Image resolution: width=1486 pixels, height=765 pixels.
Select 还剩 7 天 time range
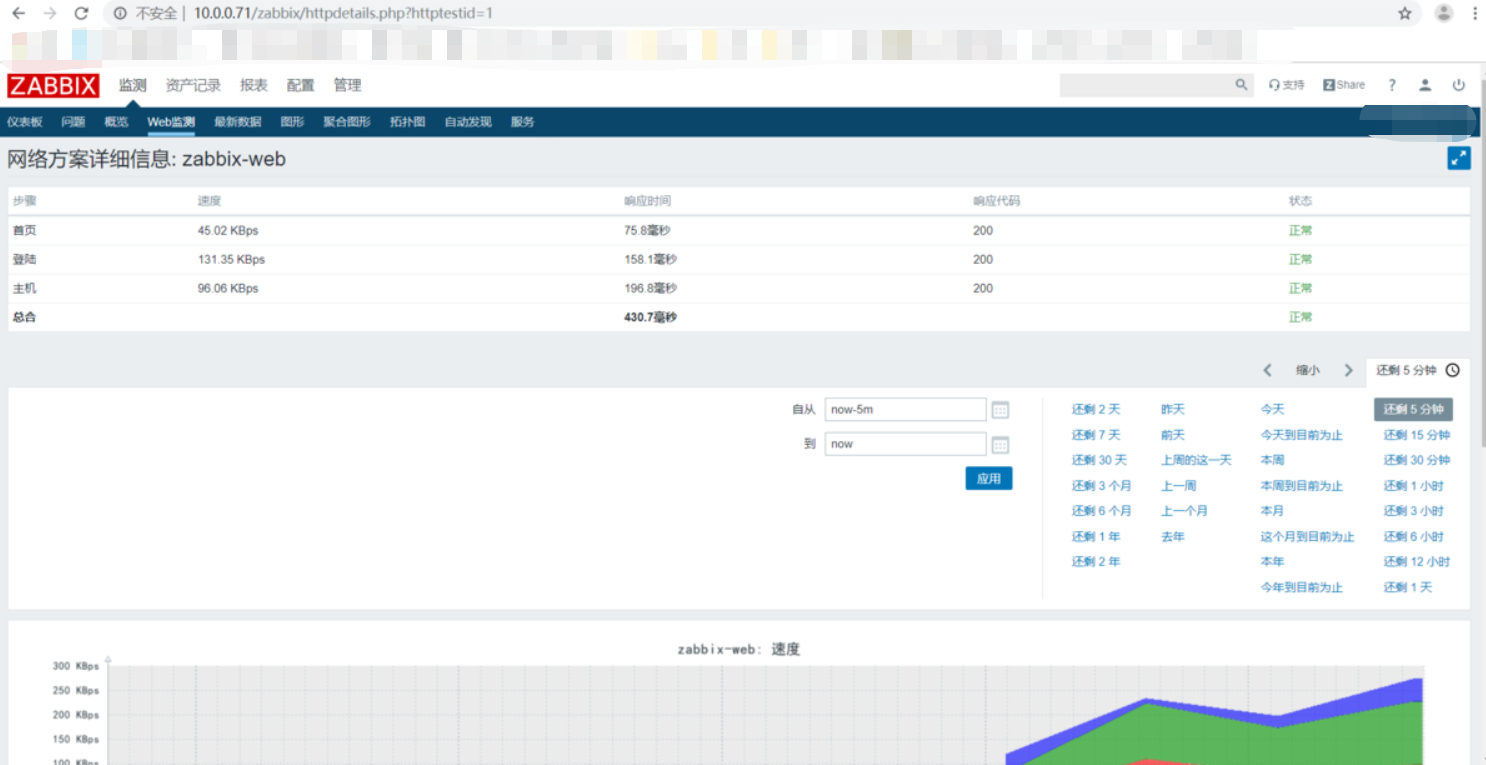1096,435
